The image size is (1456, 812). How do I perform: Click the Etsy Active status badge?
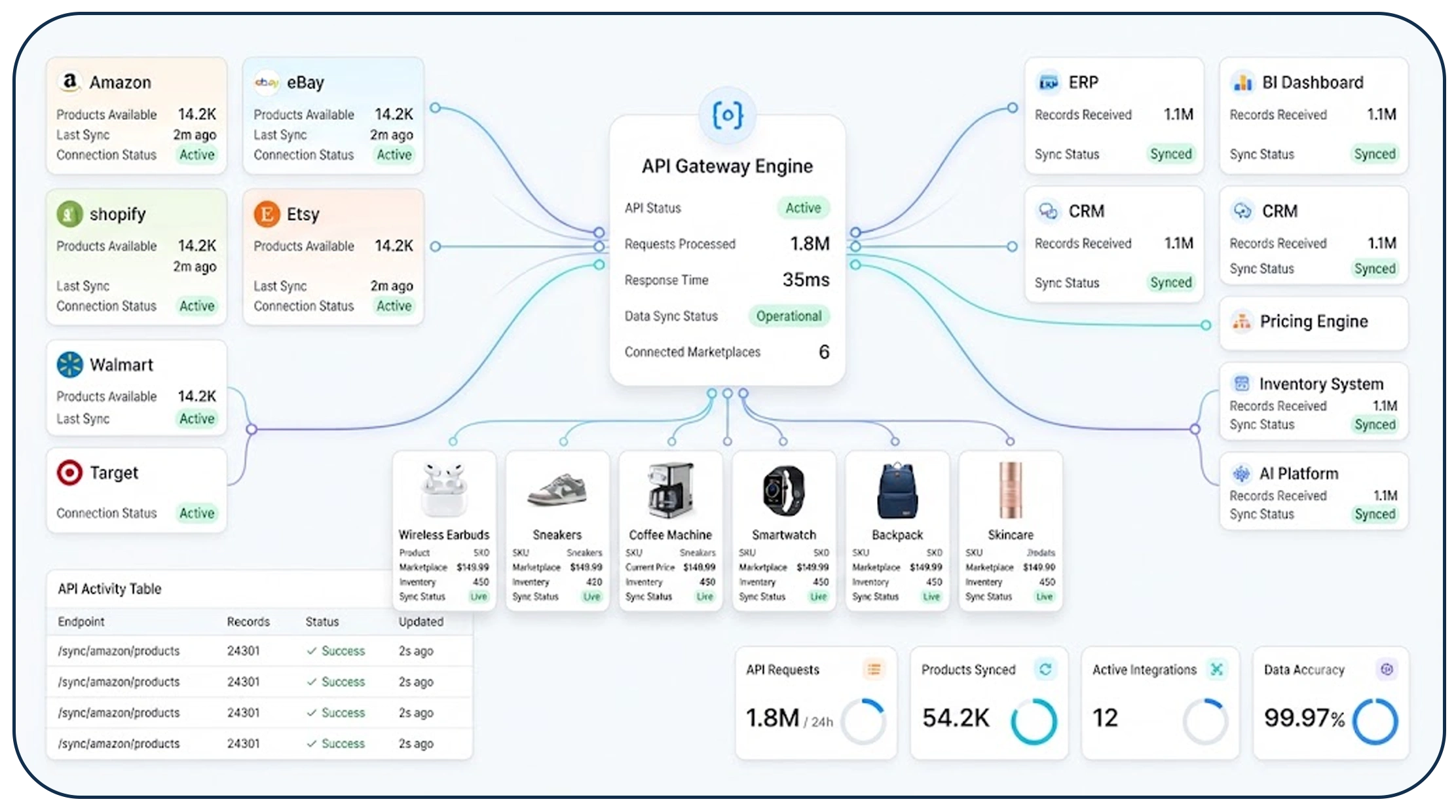coord(394,306)
